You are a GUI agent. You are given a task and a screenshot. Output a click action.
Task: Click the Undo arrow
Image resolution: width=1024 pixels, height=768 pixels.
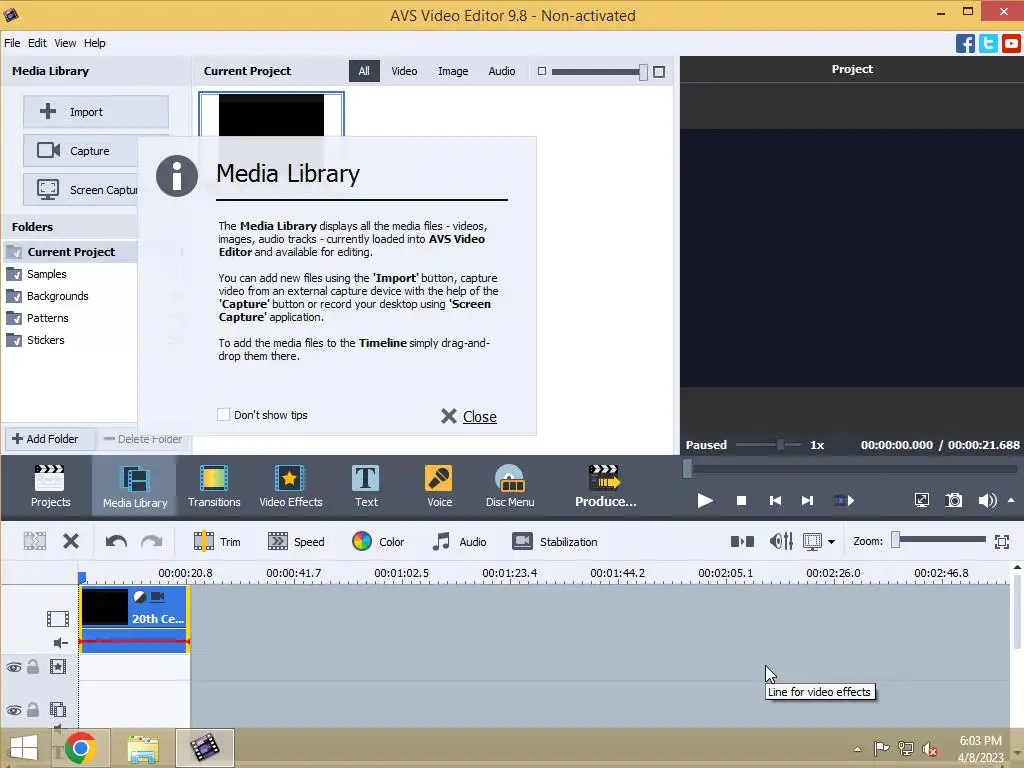(116, 541)
